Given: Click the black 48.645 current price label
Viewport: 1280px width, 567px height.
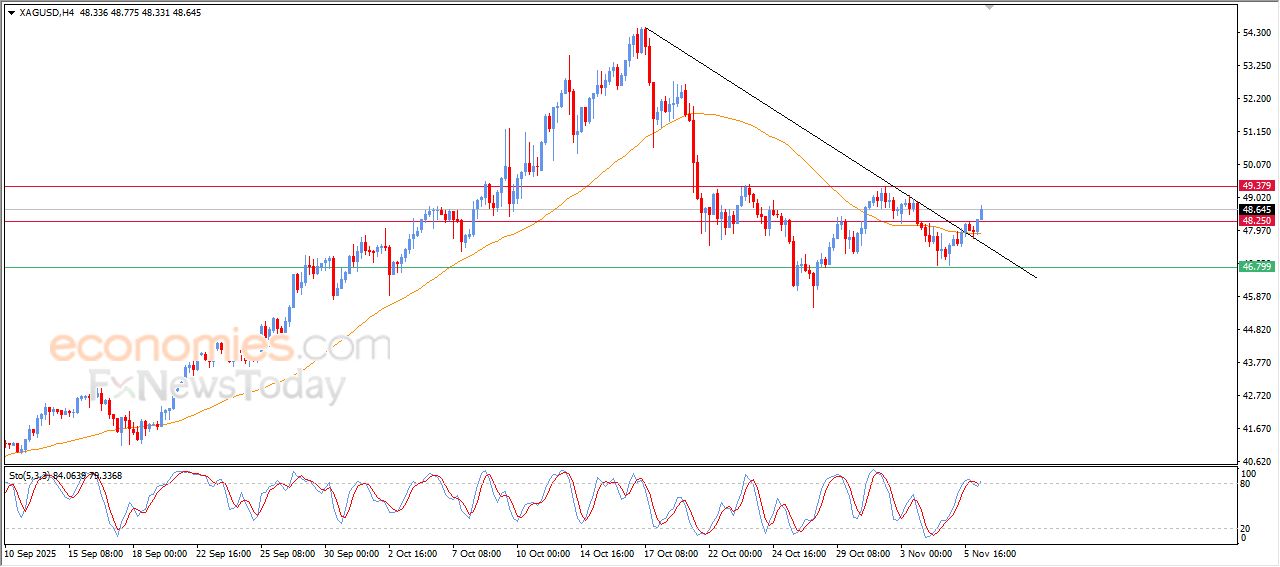Looking at the screenshot, I should tap(1256, 210).
